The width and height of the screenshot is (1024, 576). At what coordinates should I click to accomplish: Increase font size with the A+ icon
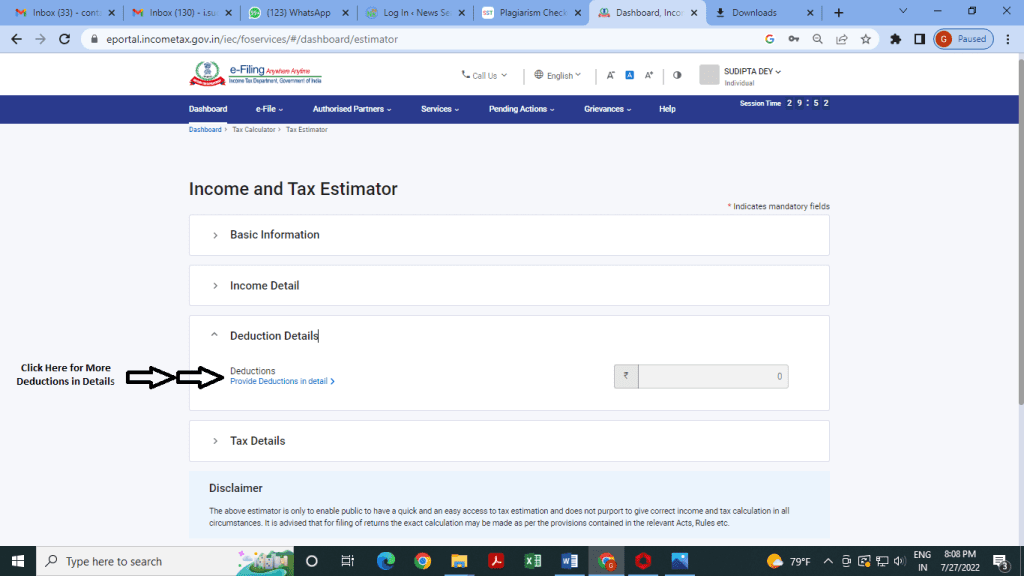pos(648,75)
